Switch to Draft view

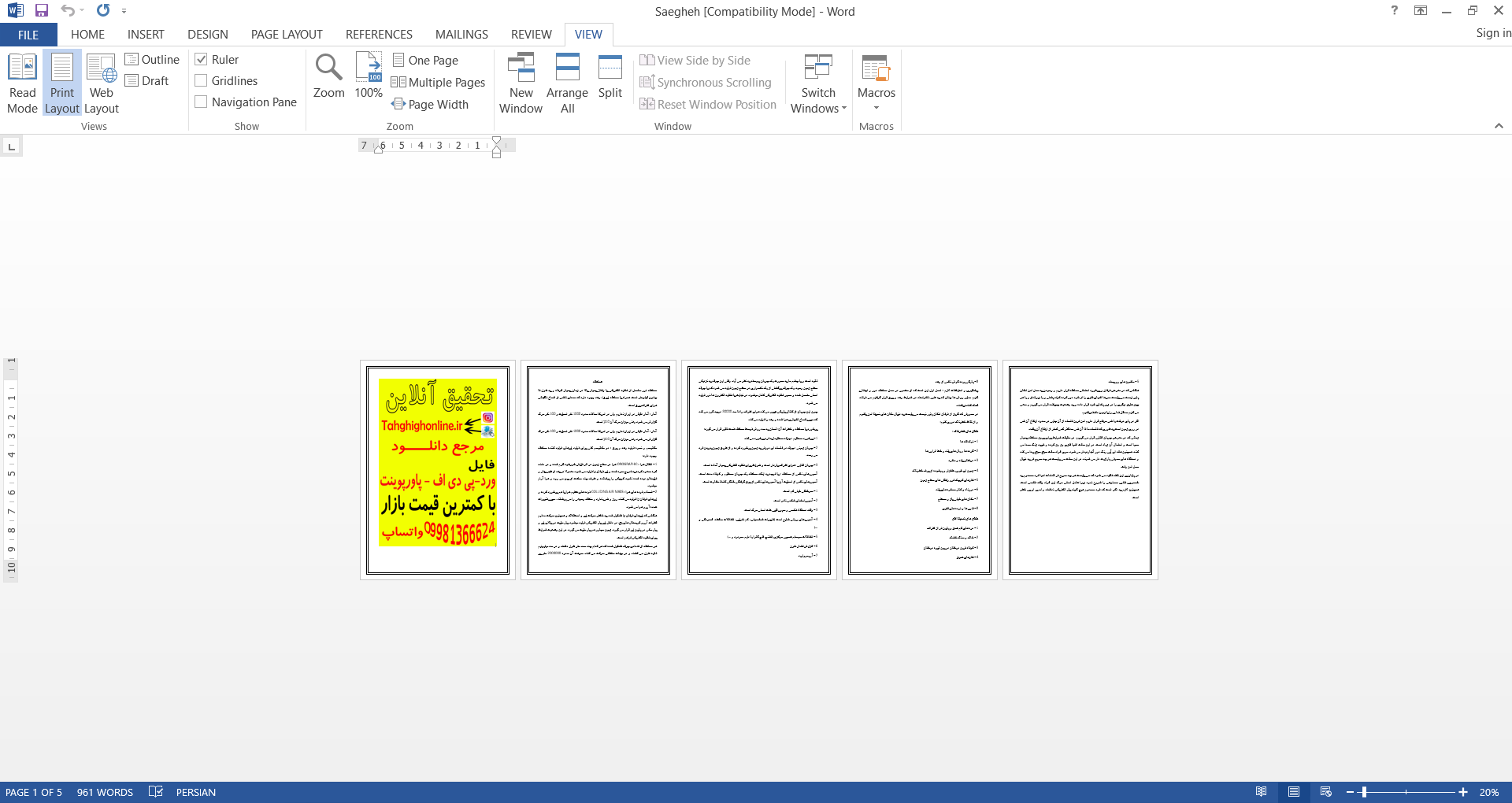147,81
